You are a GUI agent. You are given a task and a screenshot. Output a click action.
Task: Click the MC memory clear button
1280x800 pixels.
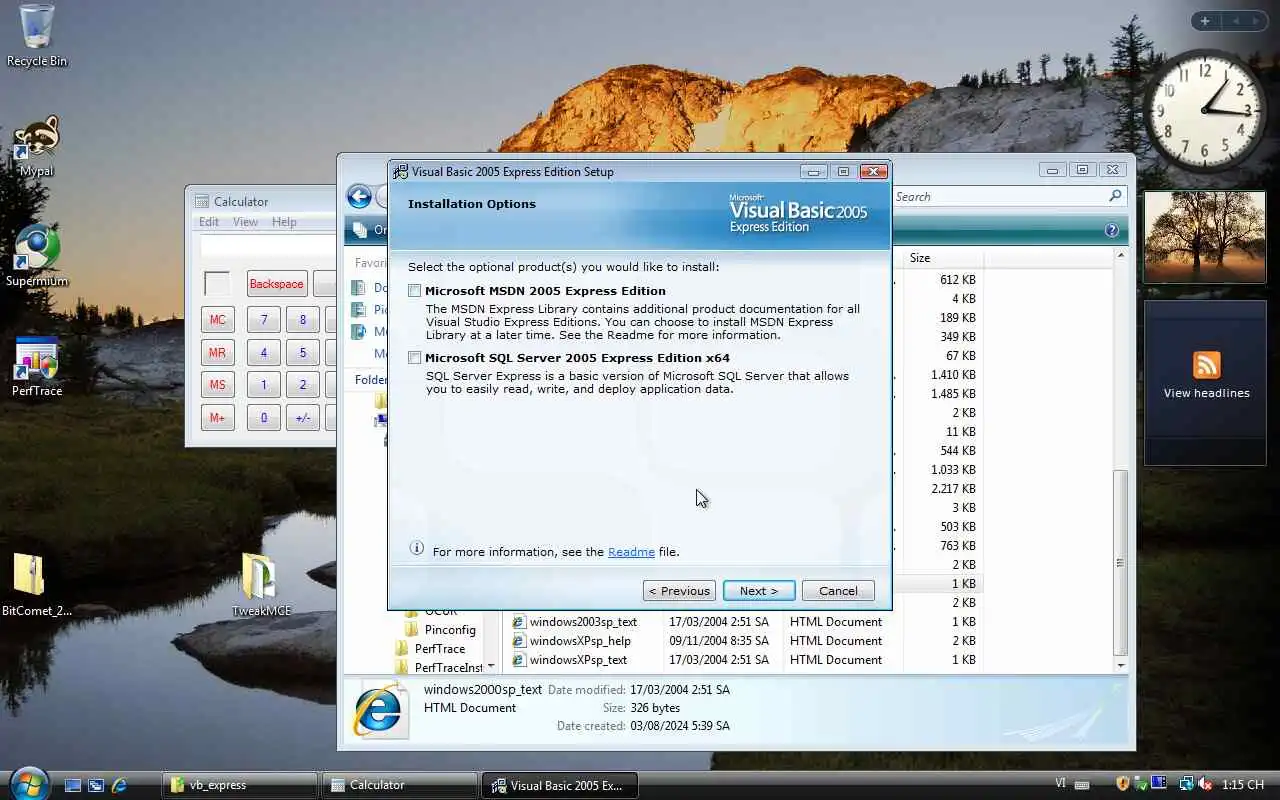218,320
